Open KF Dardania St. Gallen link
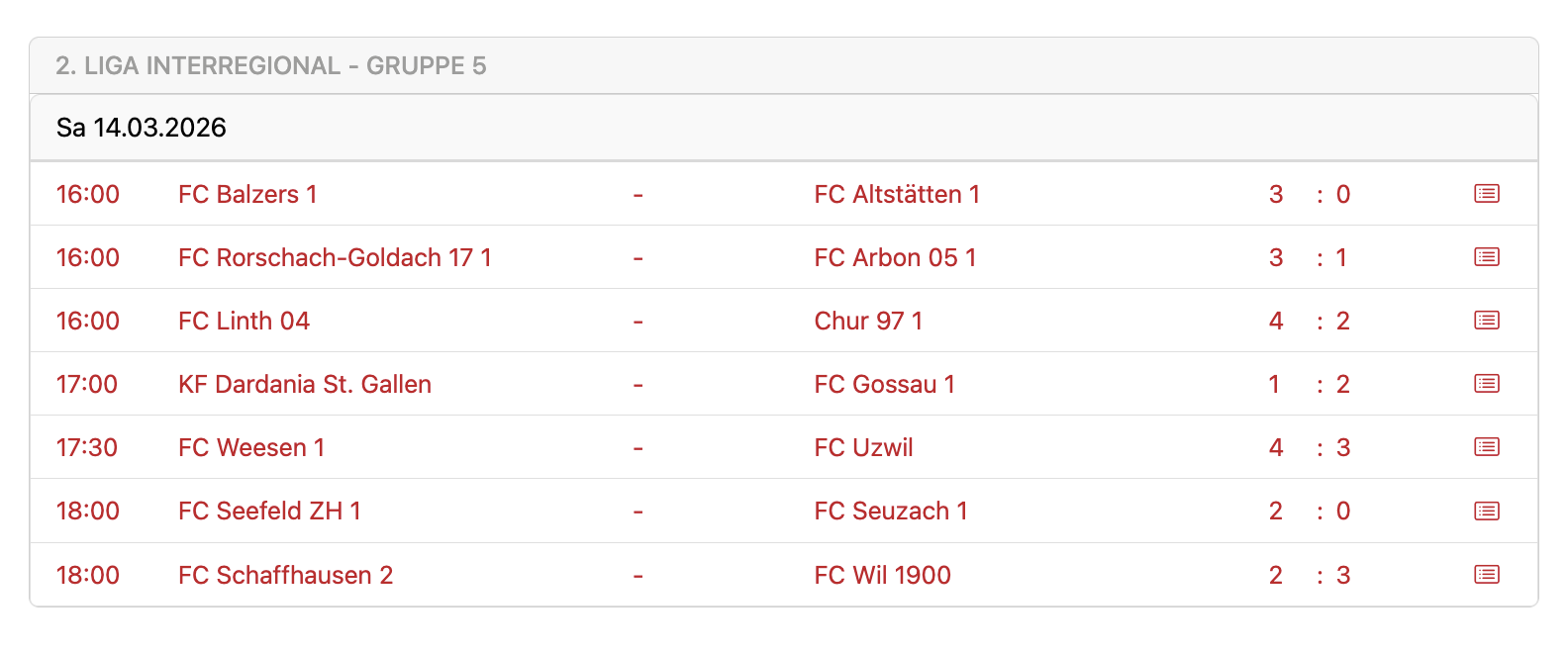 coord(305,384)
